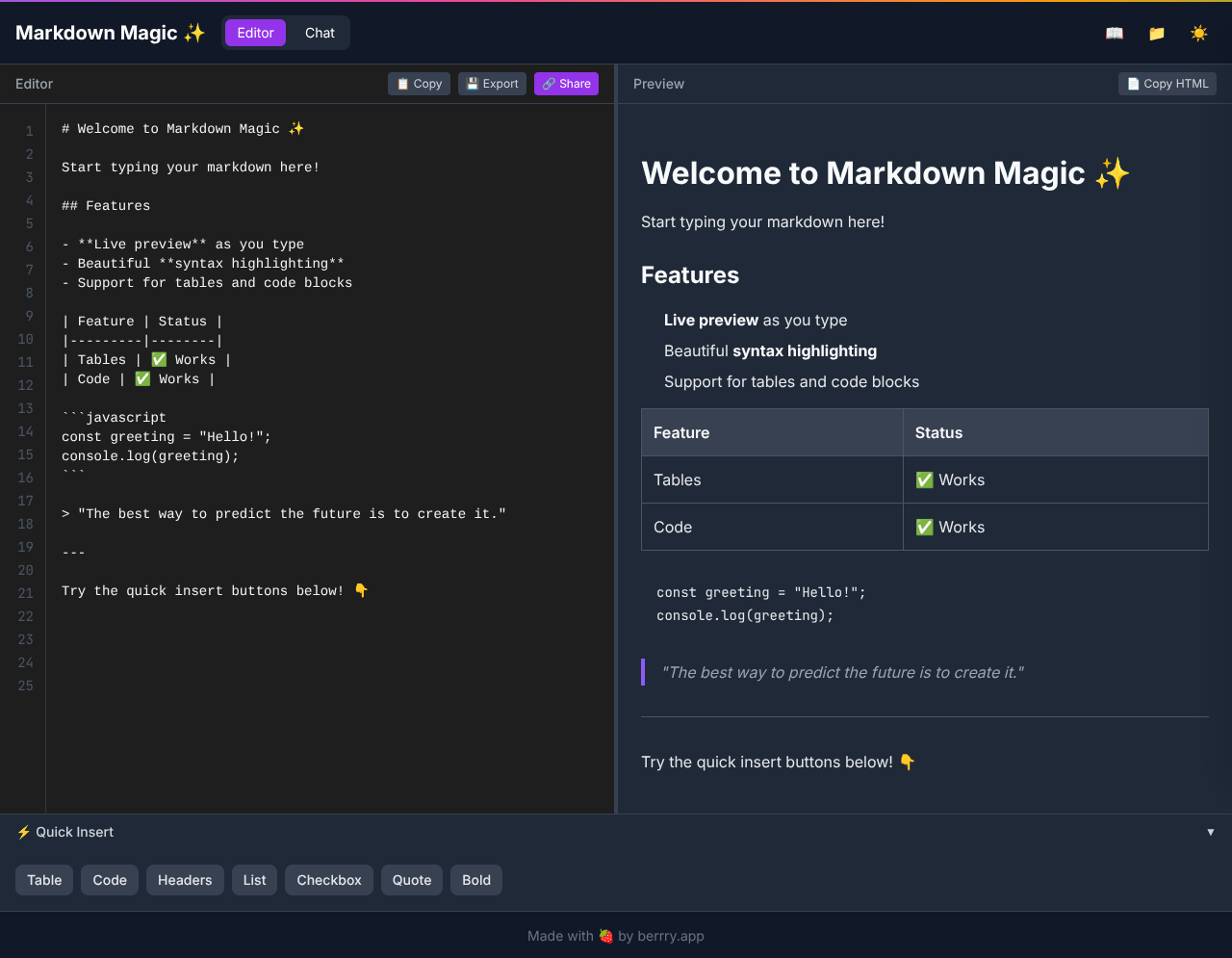This screenshot has height=958, width=1232.
Task: Switch to the Chat tab
Action: click(x=319, y=32)
